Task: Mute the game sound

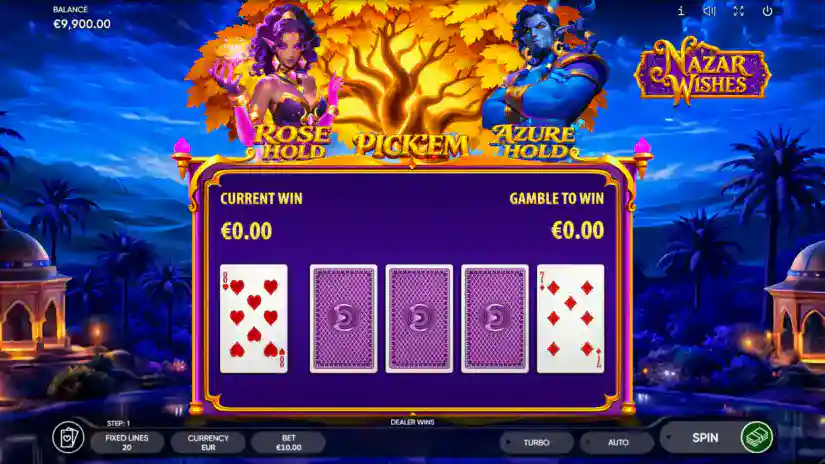Action: 709,11
